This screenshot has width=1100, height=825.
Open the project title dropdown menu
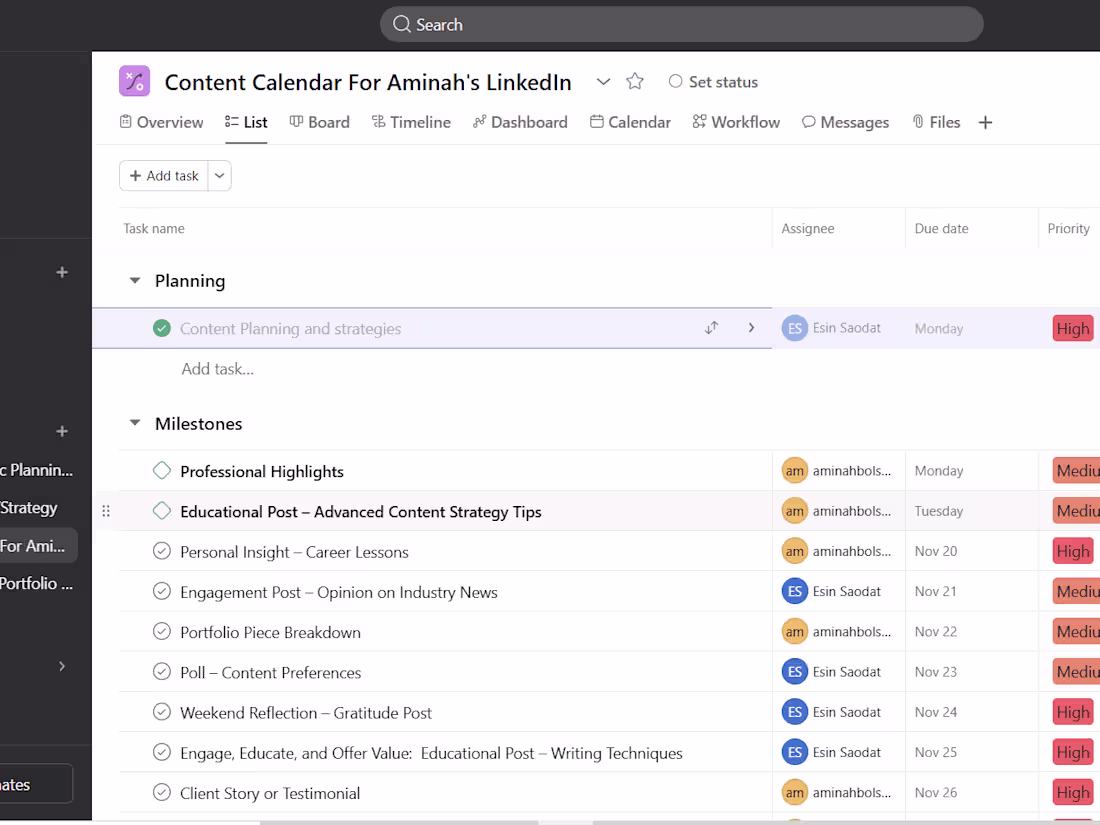click(x=603, y=81)
